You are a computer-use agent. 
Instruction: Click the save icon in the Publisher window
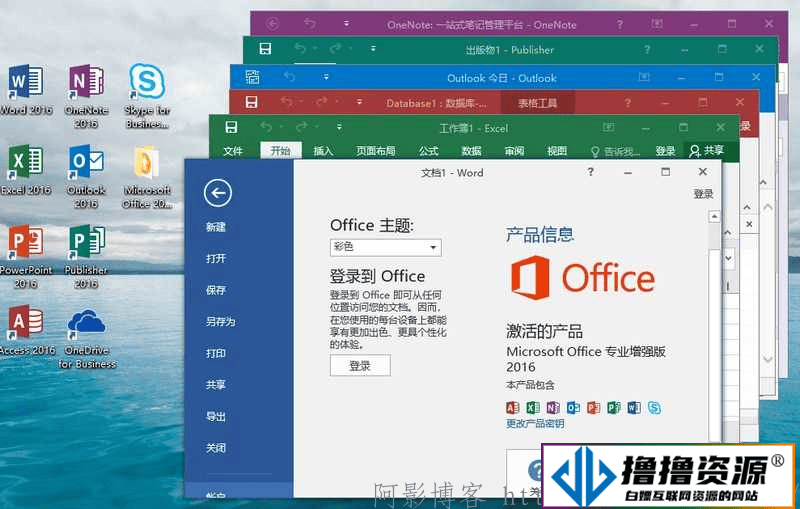click(265, 49)
